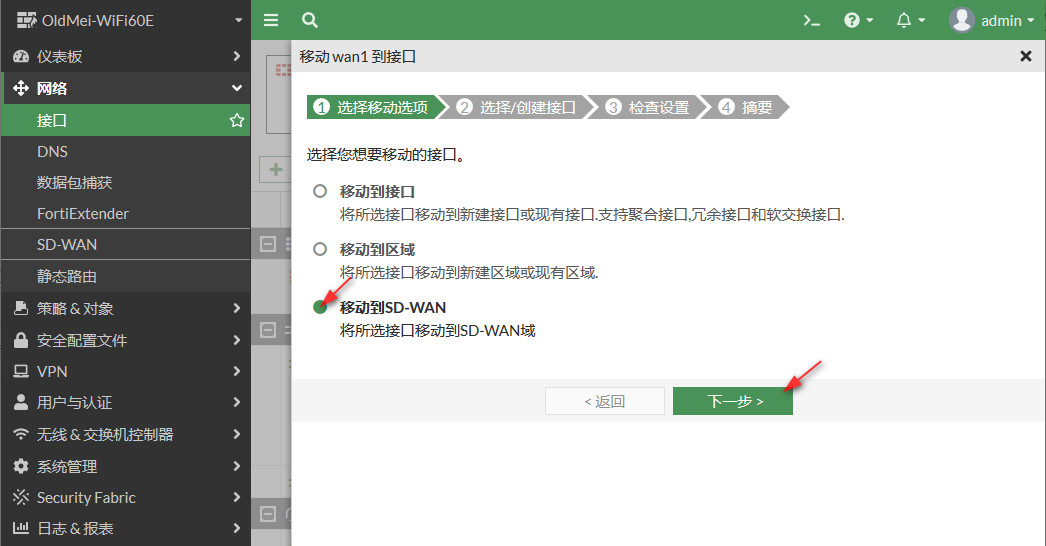Click the 网络 network arrows icon

[21, 88]
